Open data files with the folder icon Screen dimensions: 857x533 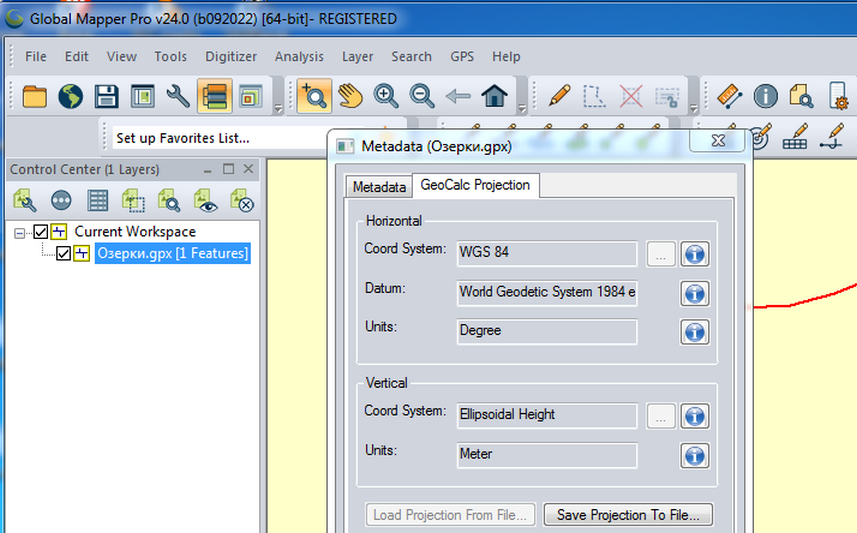[34, 97]
